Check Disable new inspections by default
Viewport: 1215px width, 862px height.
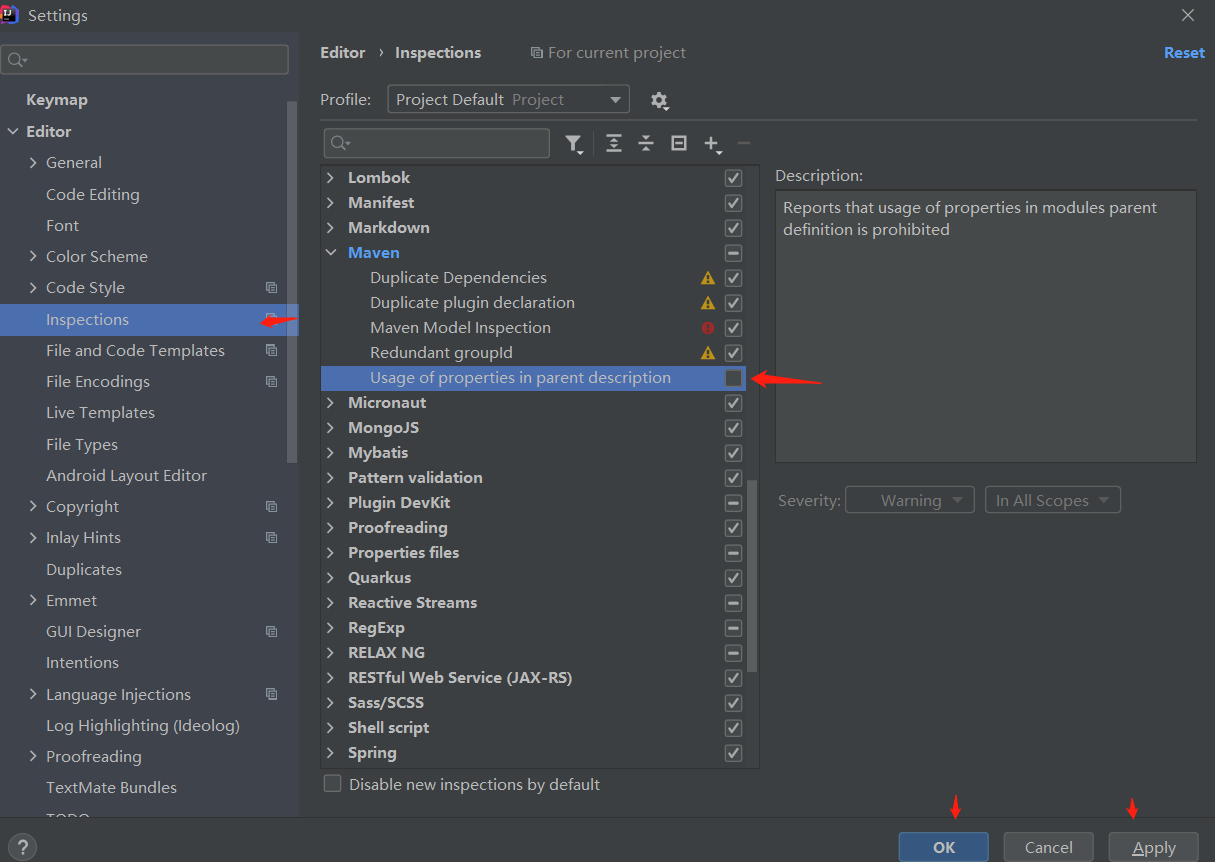[x=332, y=784]
